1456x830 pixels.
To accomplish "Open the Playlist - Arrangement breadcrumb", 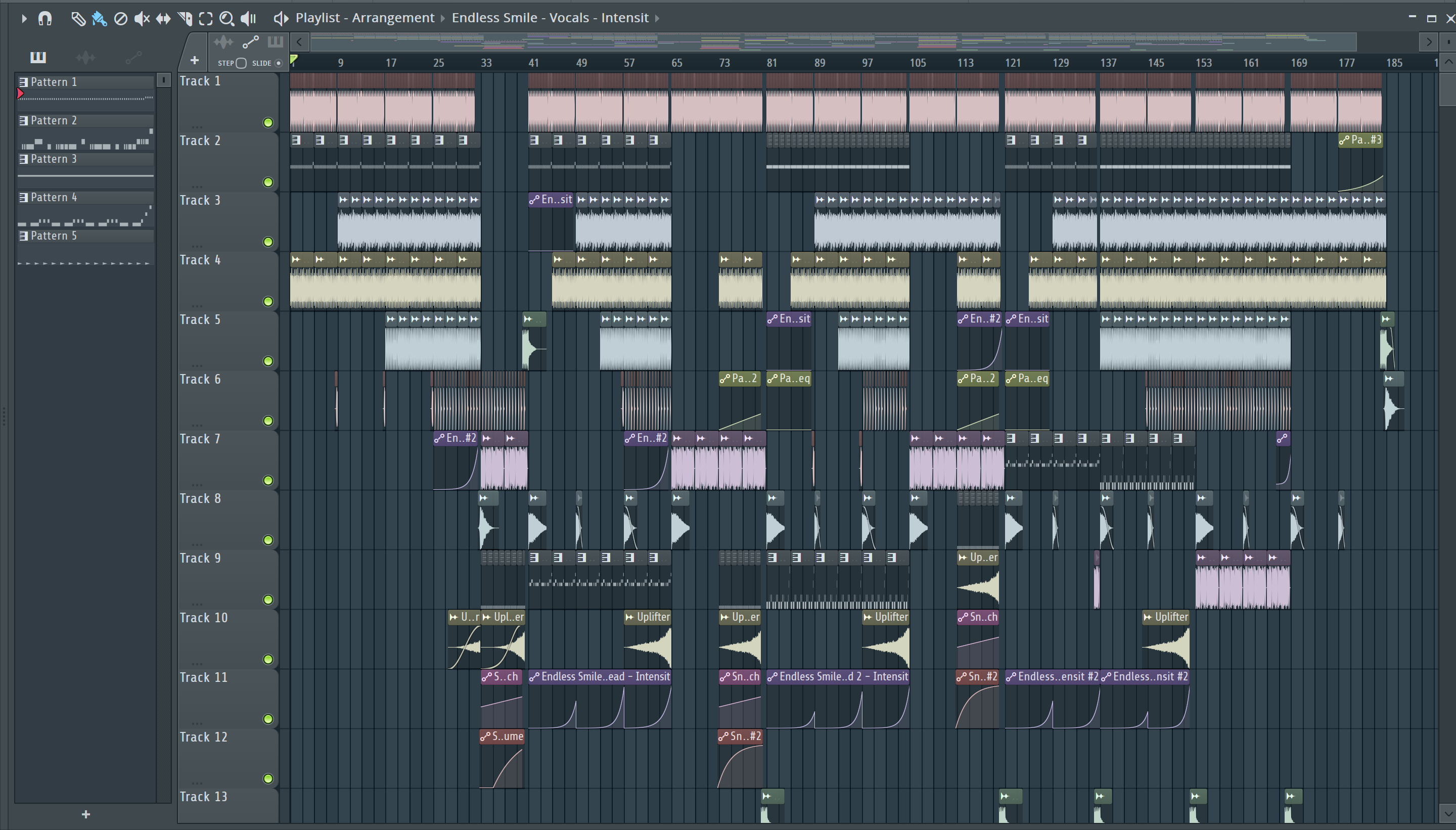I will (x=365, y=18).
